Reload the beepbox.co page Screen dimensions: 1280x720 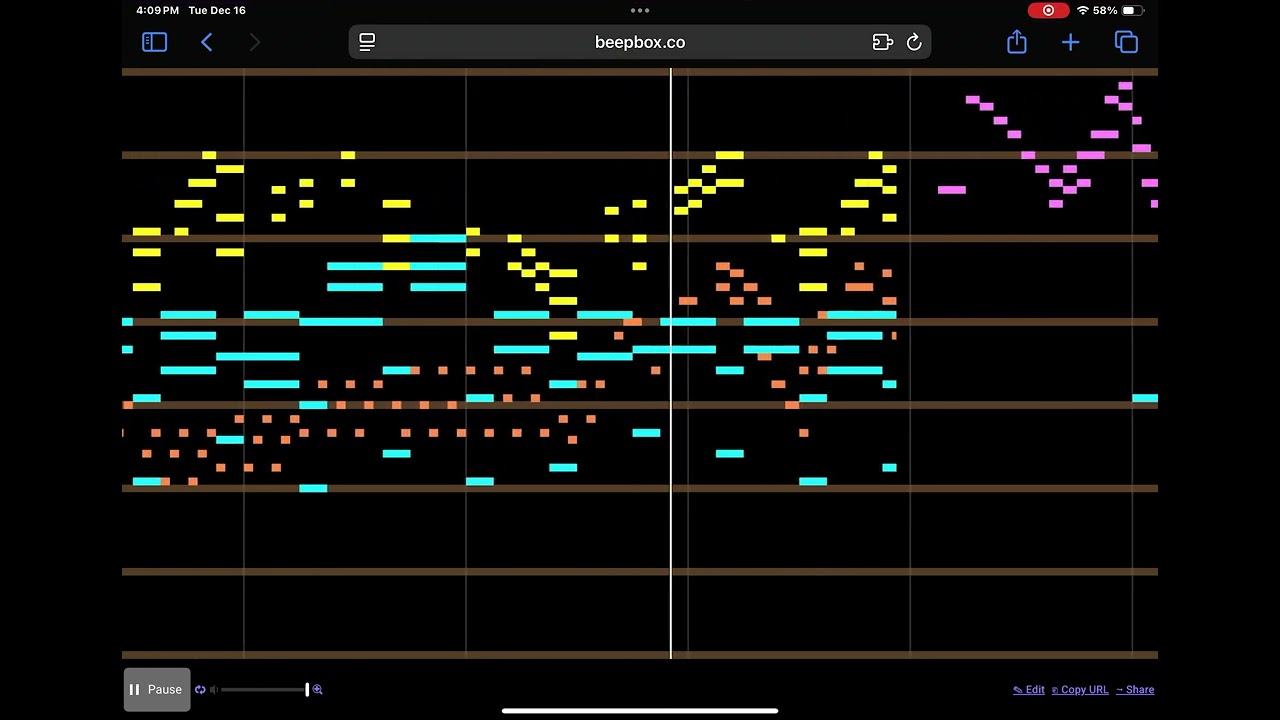[x=914, y=42]
